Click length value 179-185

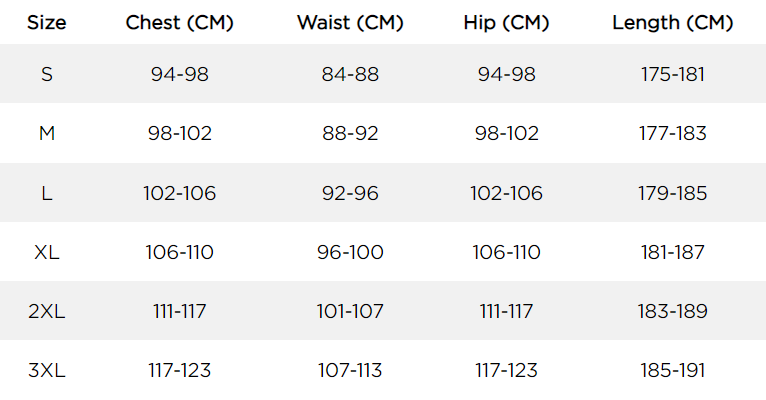tap(672, 193)
